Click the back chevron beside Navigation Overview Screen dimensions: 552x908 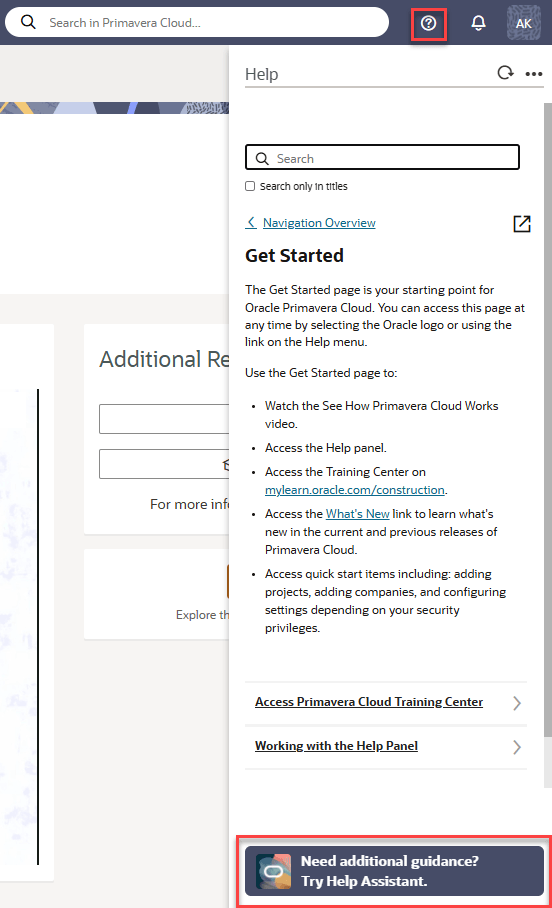[251, 222]
